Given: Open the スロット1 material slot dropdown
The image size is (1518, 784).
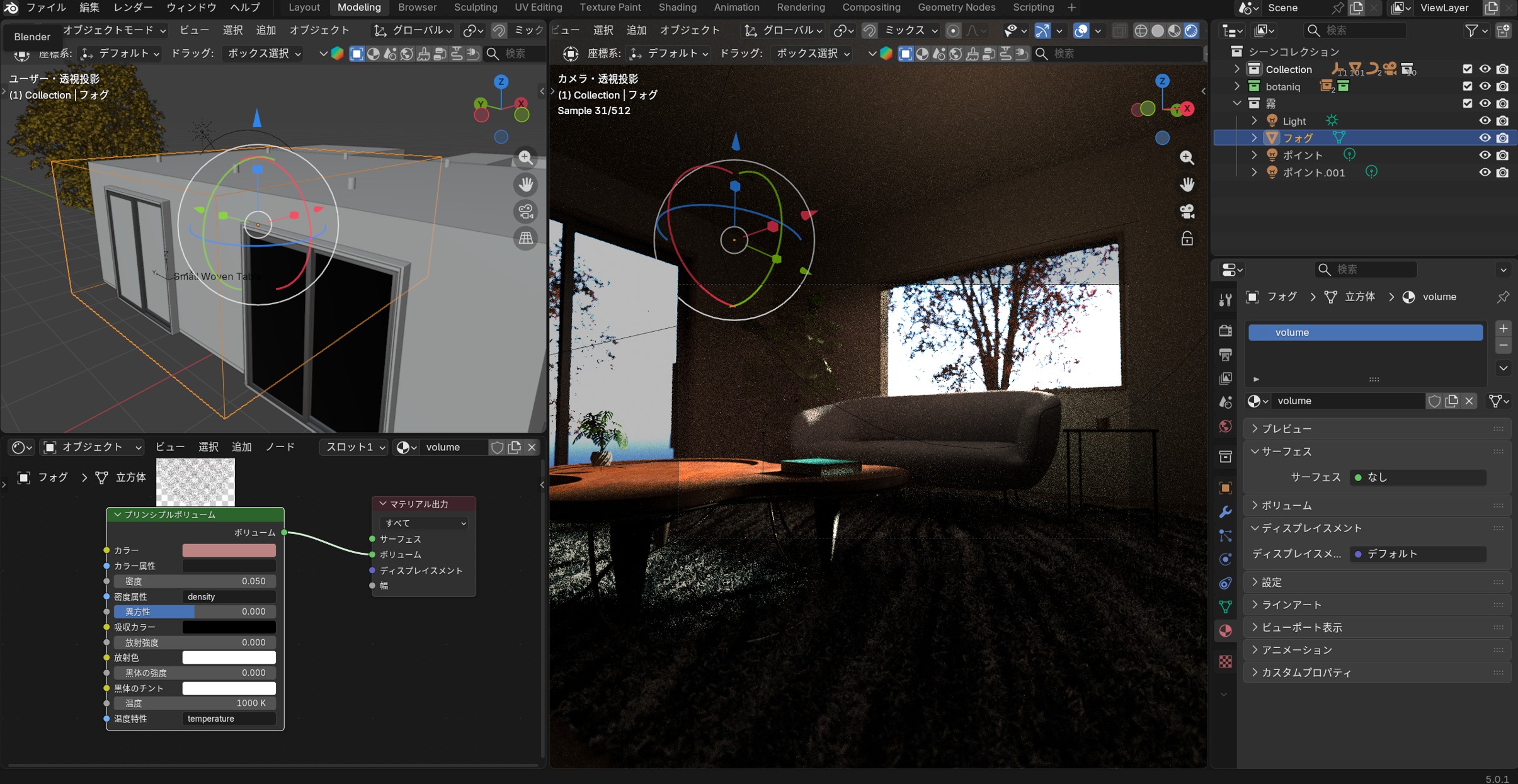Looking at the screenshot, I should (355, 447).
